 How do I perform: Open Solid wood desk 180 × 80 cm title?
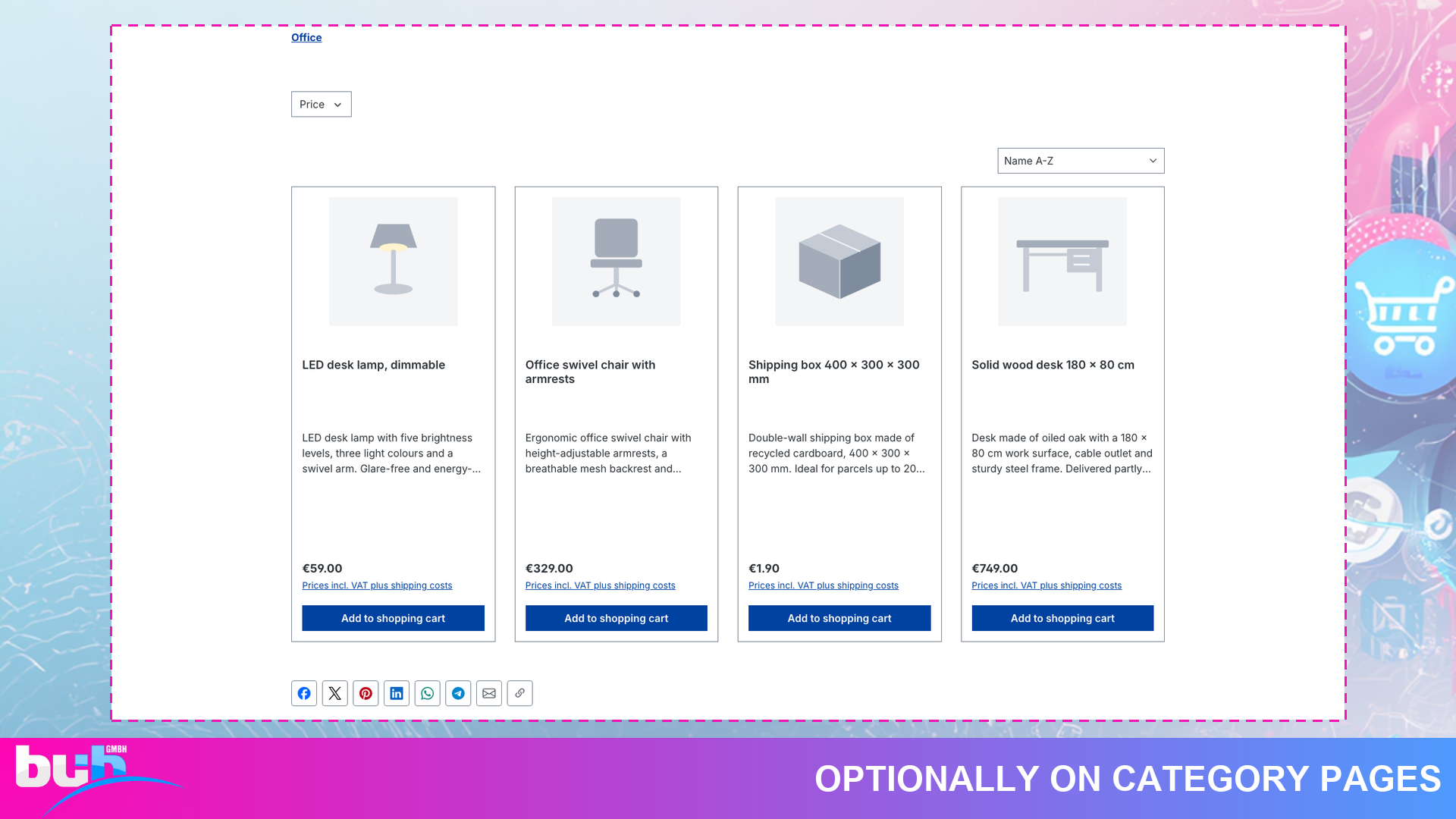(x=1053, y=365)
